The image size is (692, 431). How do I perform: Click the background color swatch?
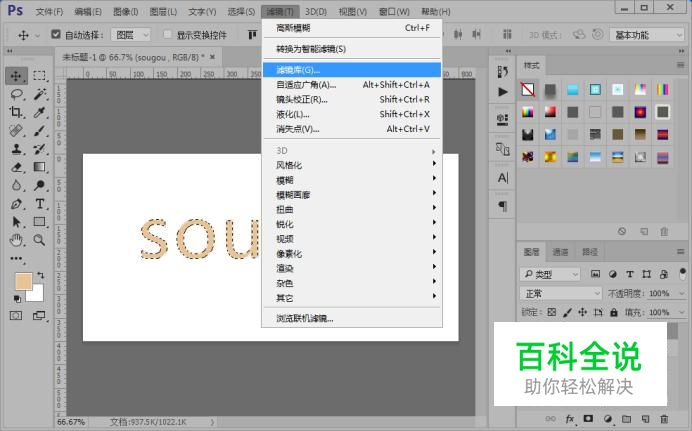tap(37, 295)
